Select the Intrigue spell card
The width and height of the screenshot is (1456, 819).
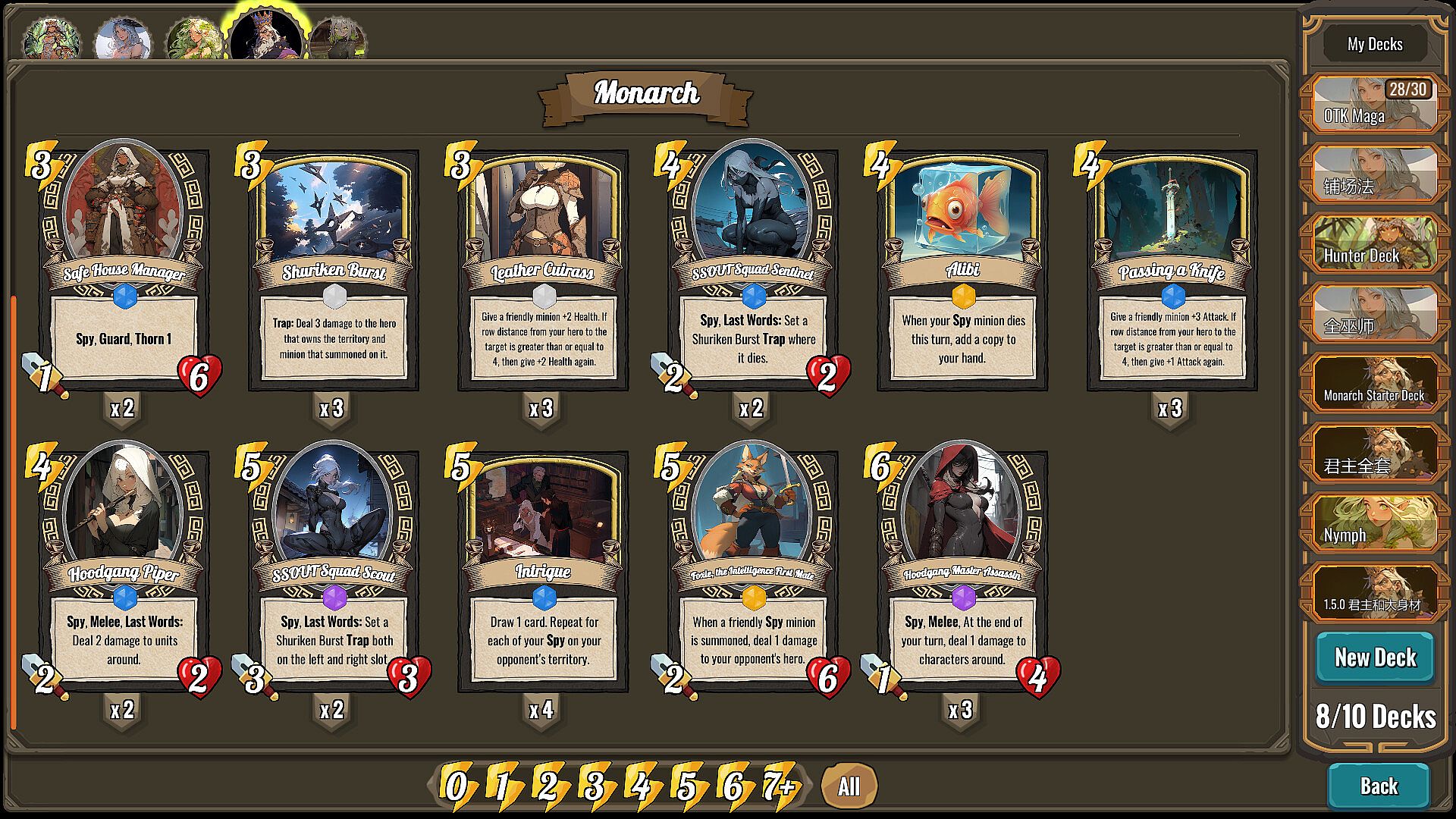pyautogui.click(x=543, y=572)
